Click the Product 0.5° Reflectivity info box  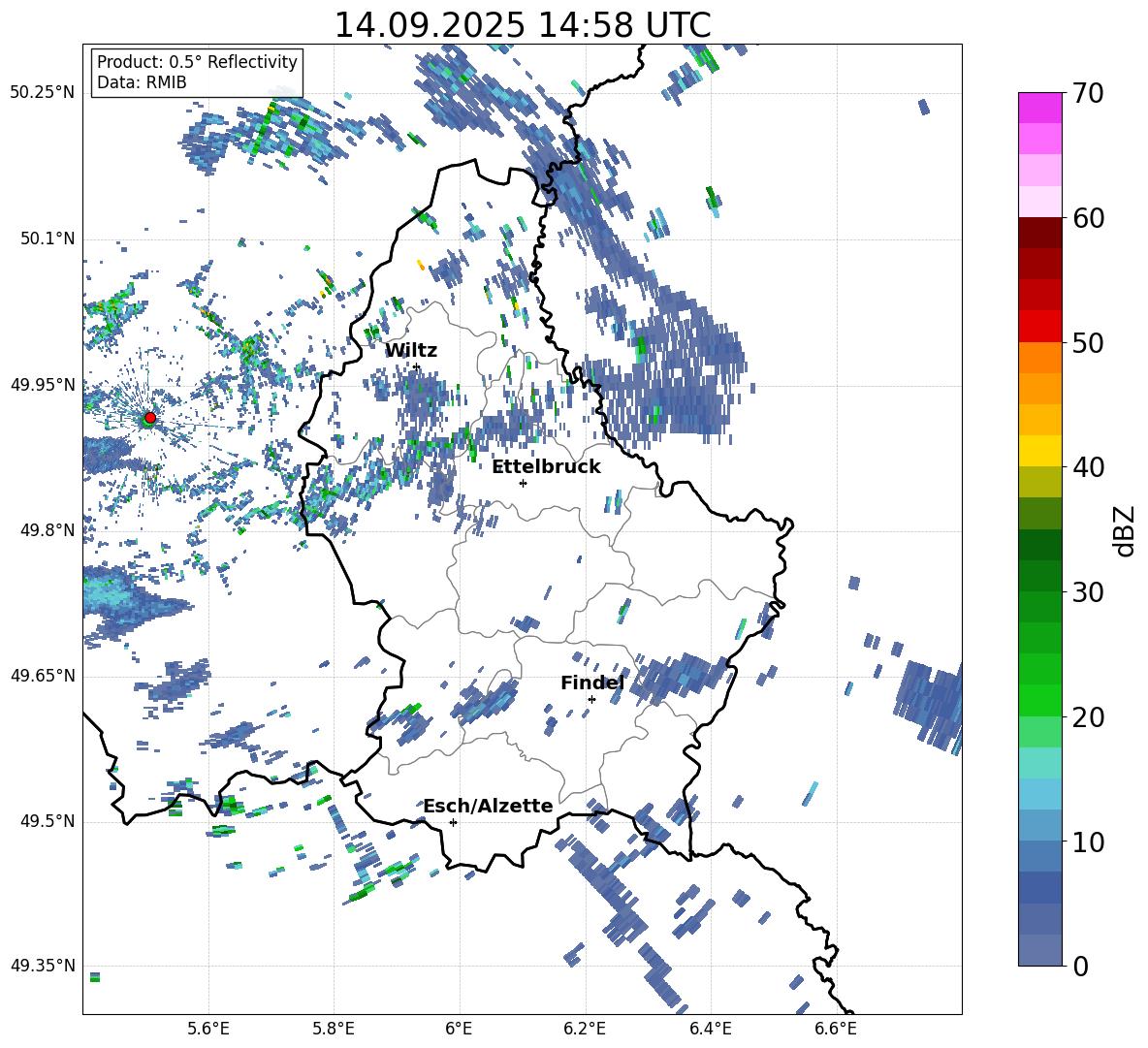click(x=197, y=73)
